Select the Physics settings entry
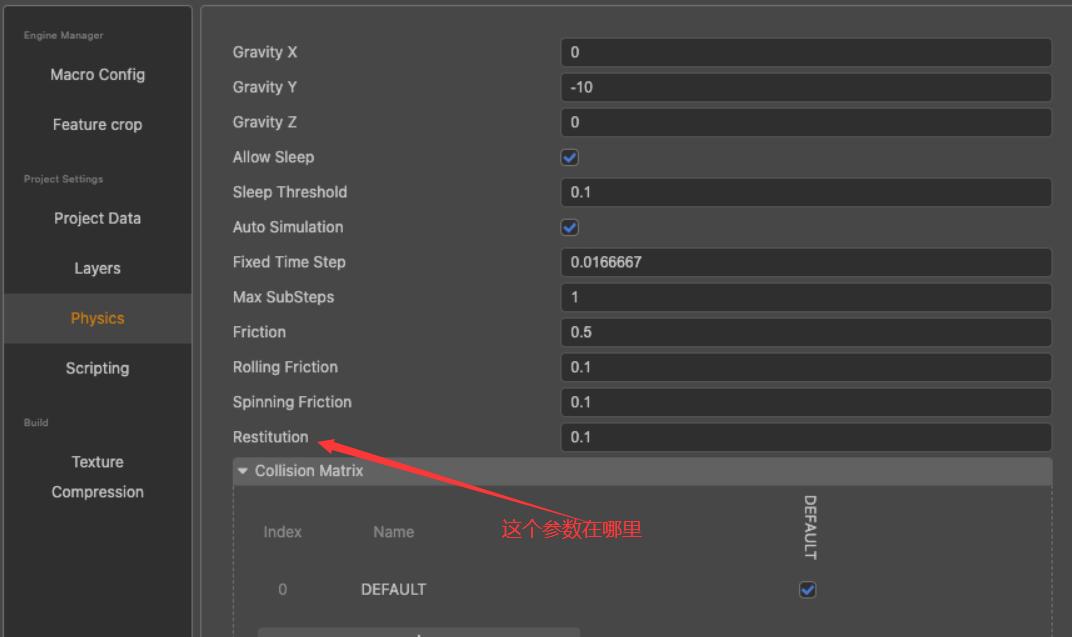 [97, 318]
